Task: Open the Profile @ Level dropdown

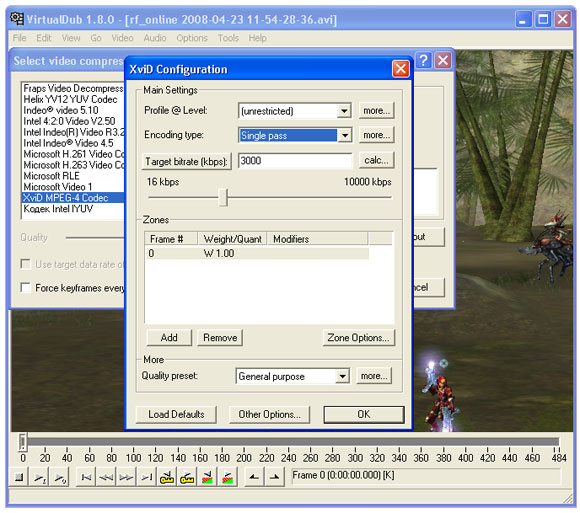Action: tap(344, 111)
